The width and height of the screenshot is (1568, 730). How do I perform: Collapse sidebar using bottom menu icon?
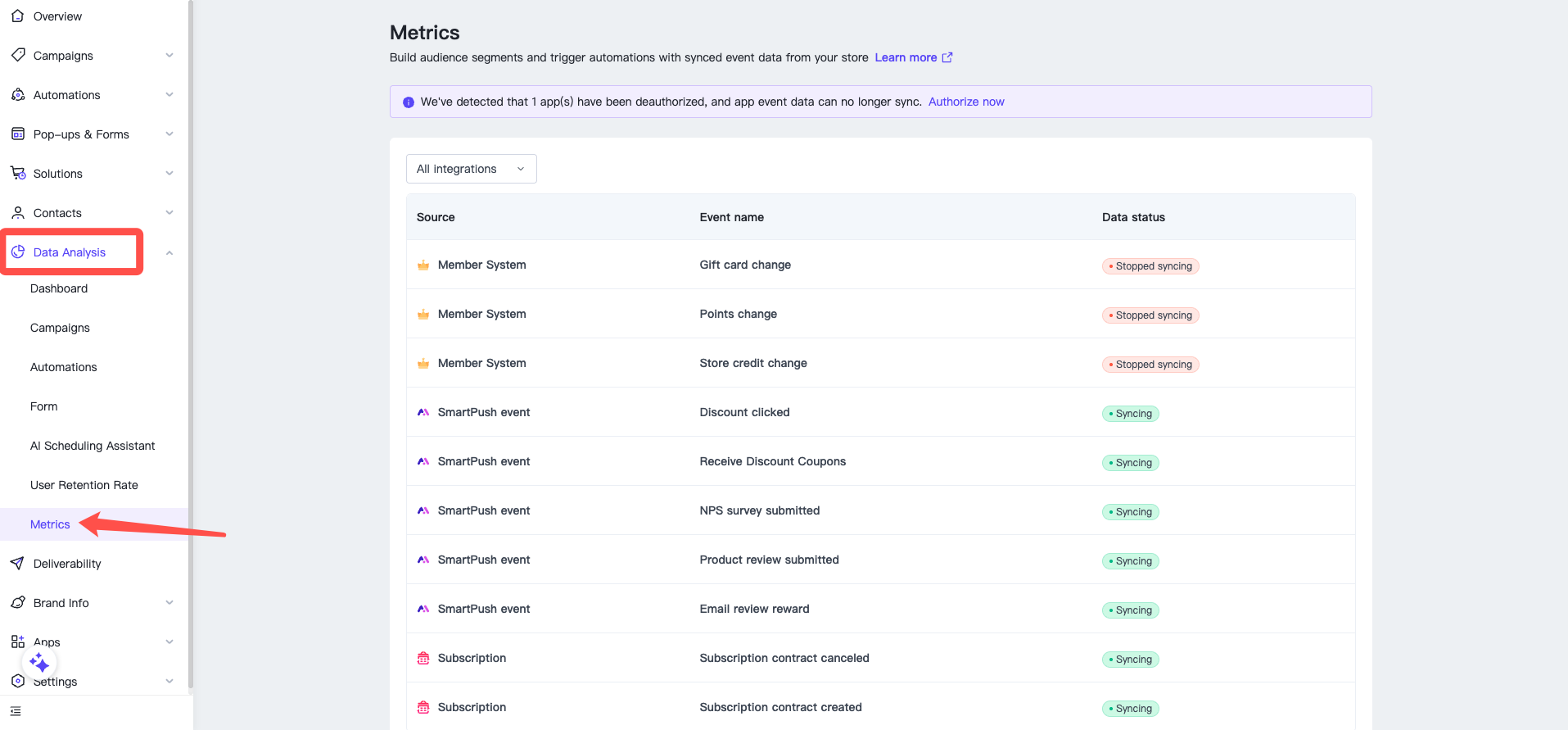click(16, 711)
